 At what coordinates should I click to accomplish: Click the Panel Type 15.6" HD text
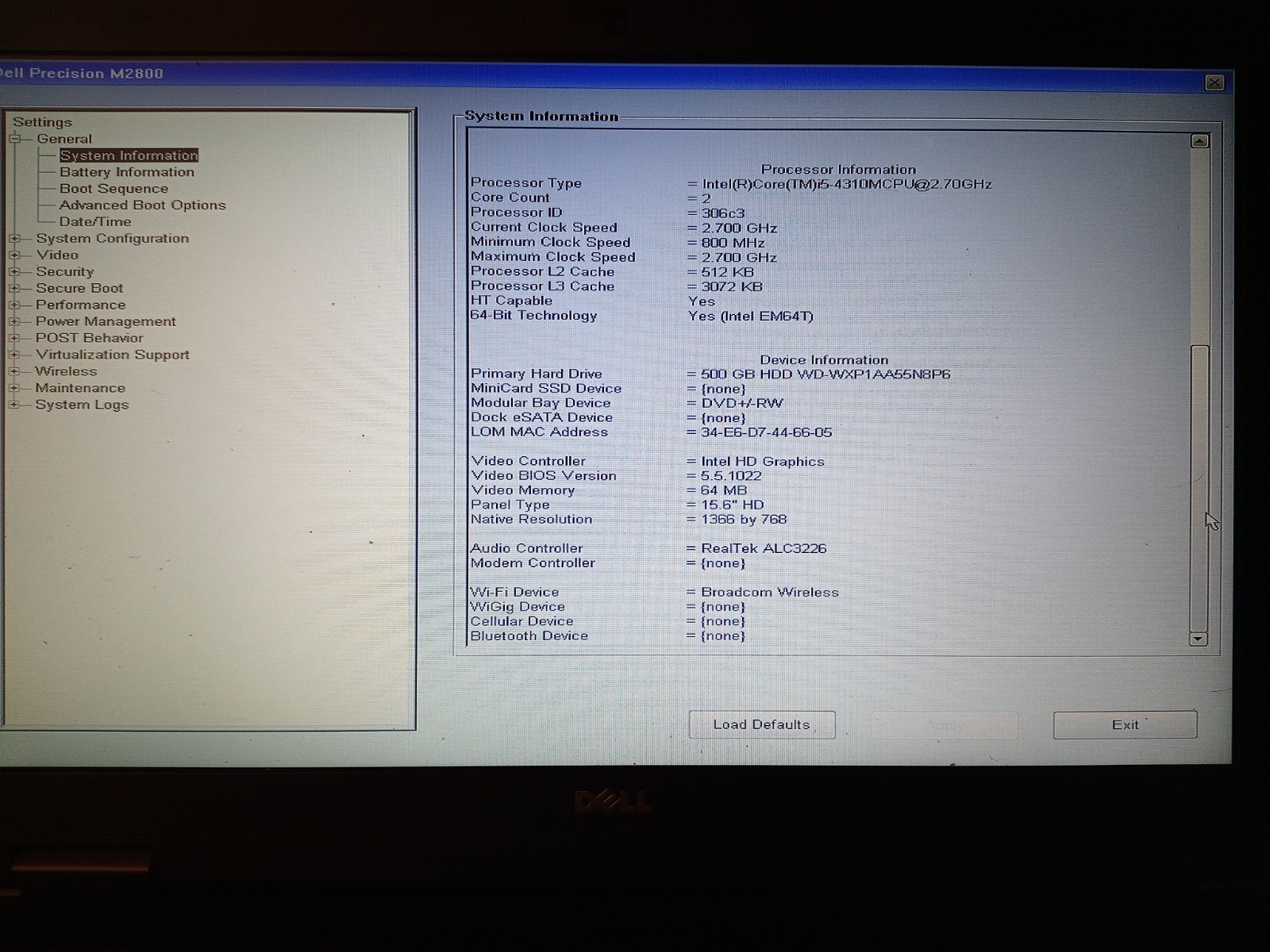coord(732,505)
